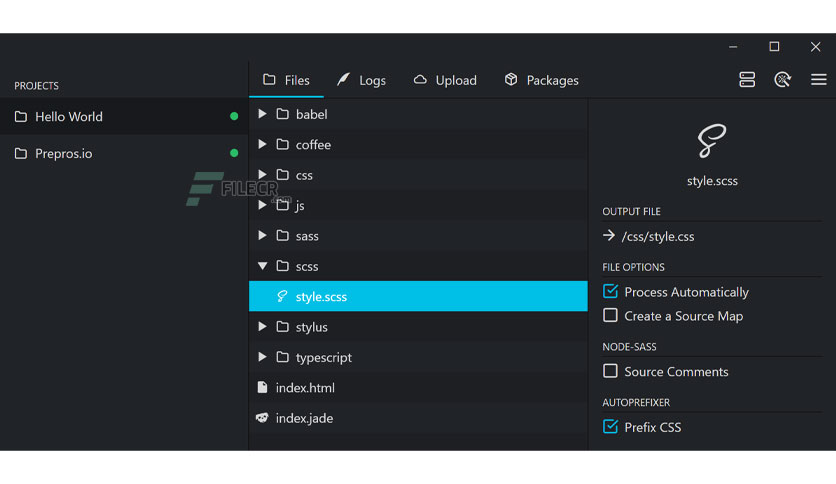Open the server/layout icon in top toolbar

[747, 80]
